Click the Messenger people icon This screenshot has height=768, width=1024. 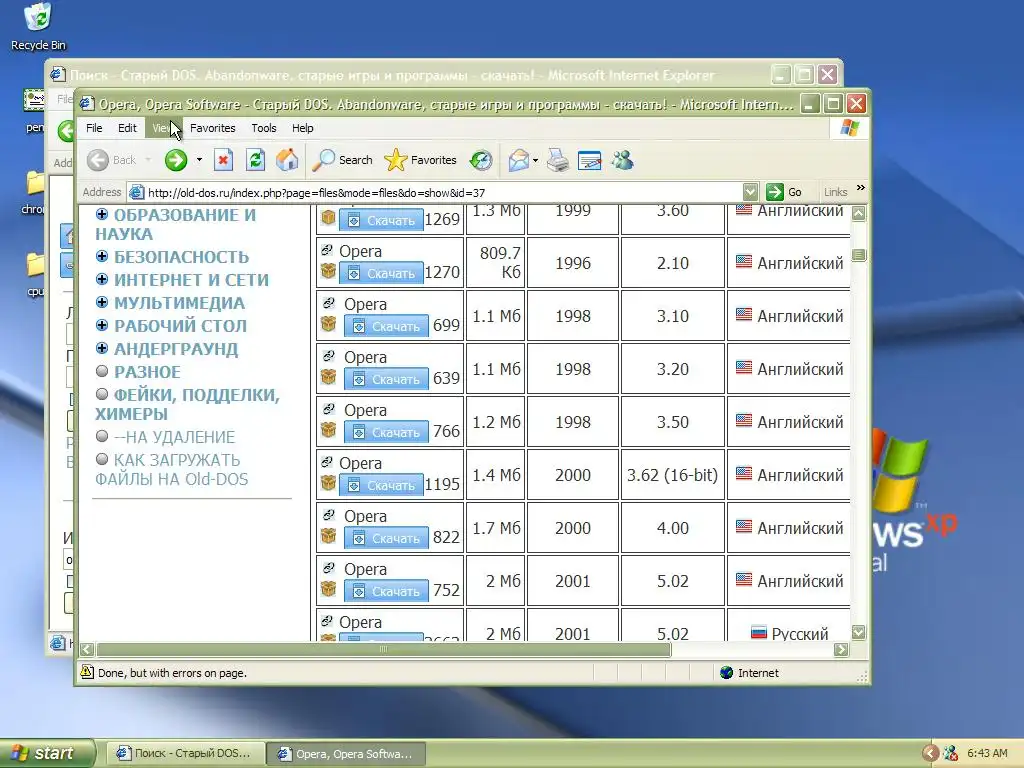pyautogui.click(x=622, y=160)
